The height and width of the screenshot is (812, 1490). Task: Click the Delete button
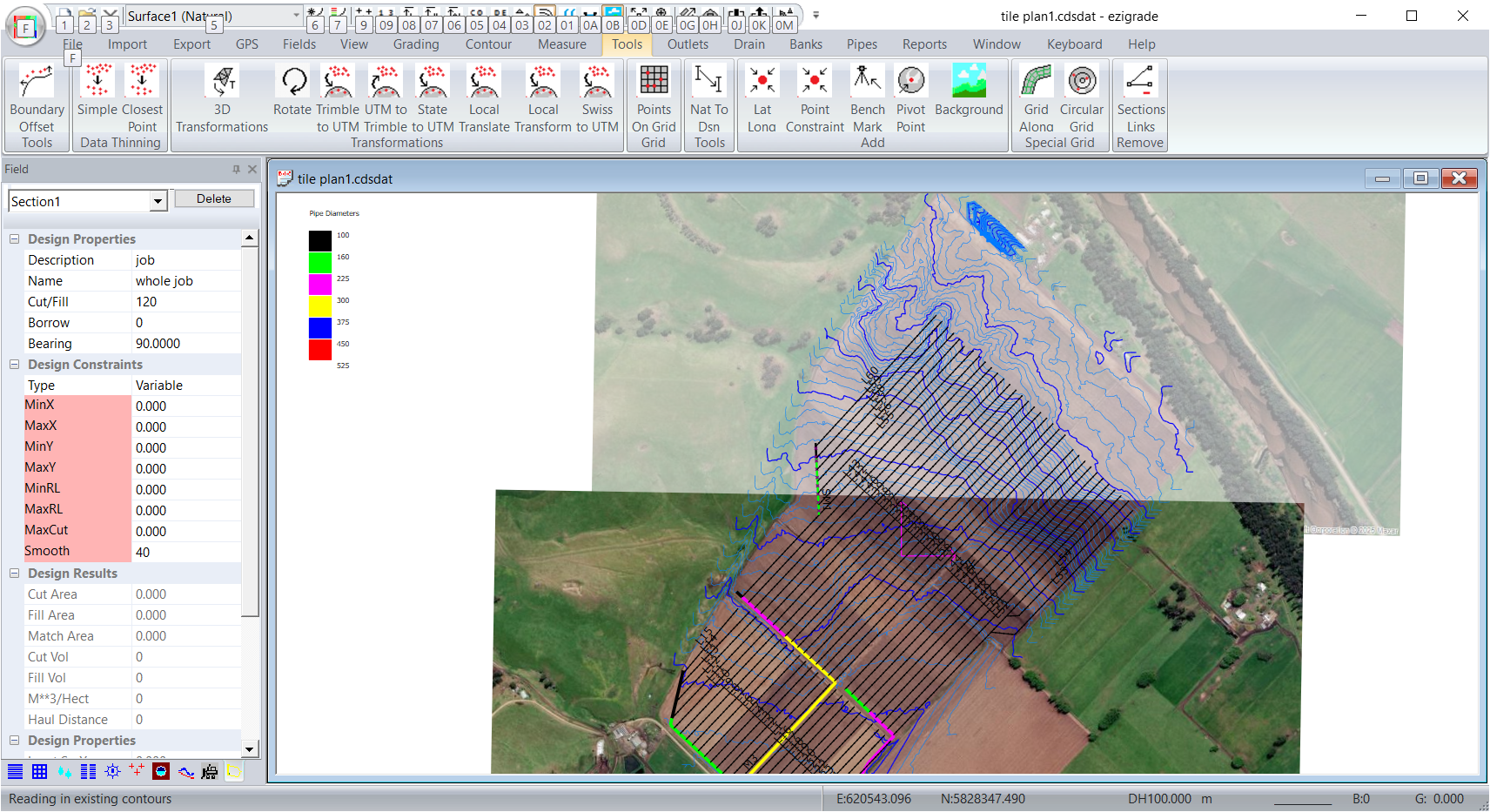(x=214, y=199)
